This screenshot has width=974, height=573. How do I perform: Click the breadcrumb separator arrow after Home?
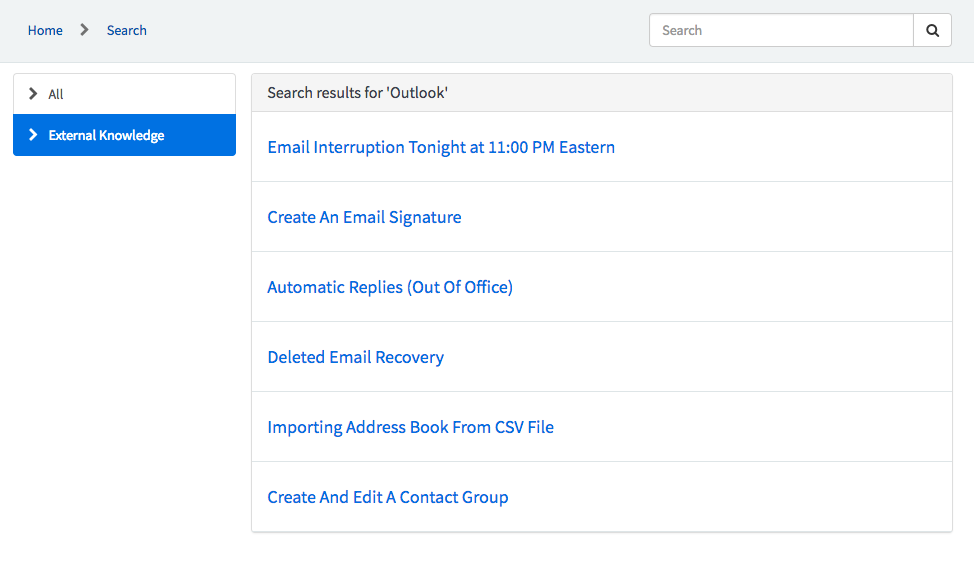point(84,30)
